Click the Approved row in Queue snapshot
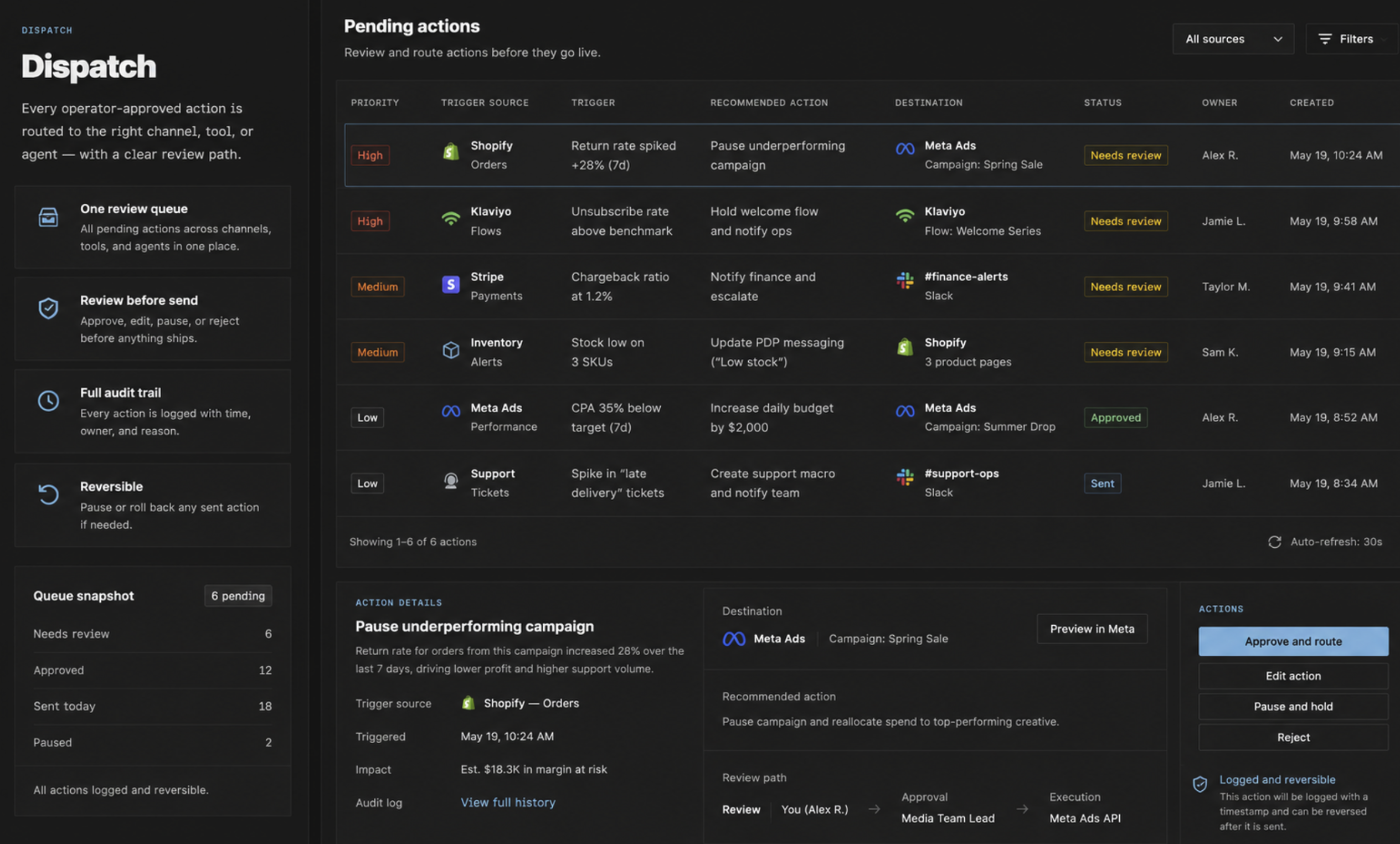Viewport: 1400px width, 844px height. pyautogui.click(x=152, y=670)
